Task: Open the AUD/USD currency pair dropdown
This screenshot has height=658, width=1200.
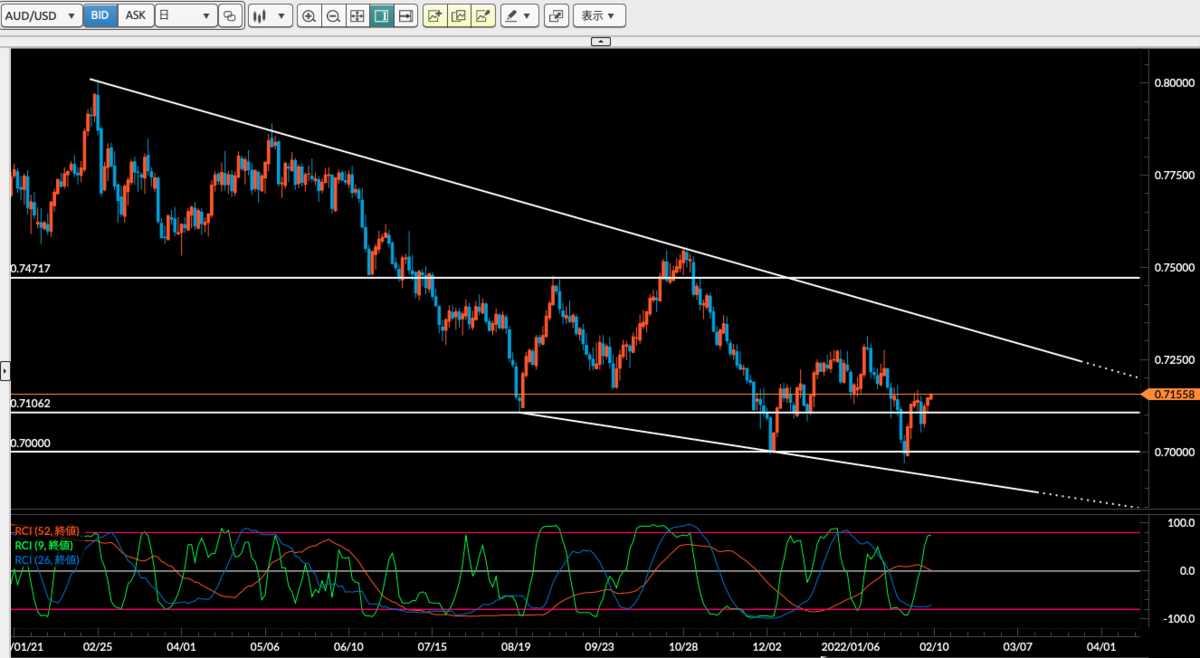Action: click(x=42, y=15)
